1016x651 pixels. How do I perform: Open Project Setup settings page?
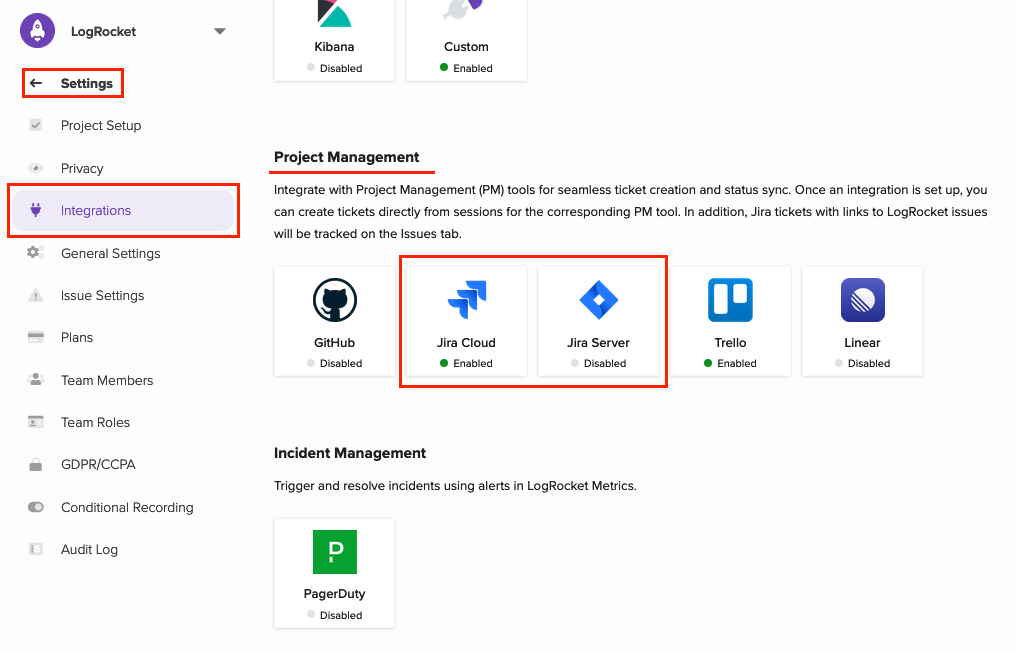101,126
